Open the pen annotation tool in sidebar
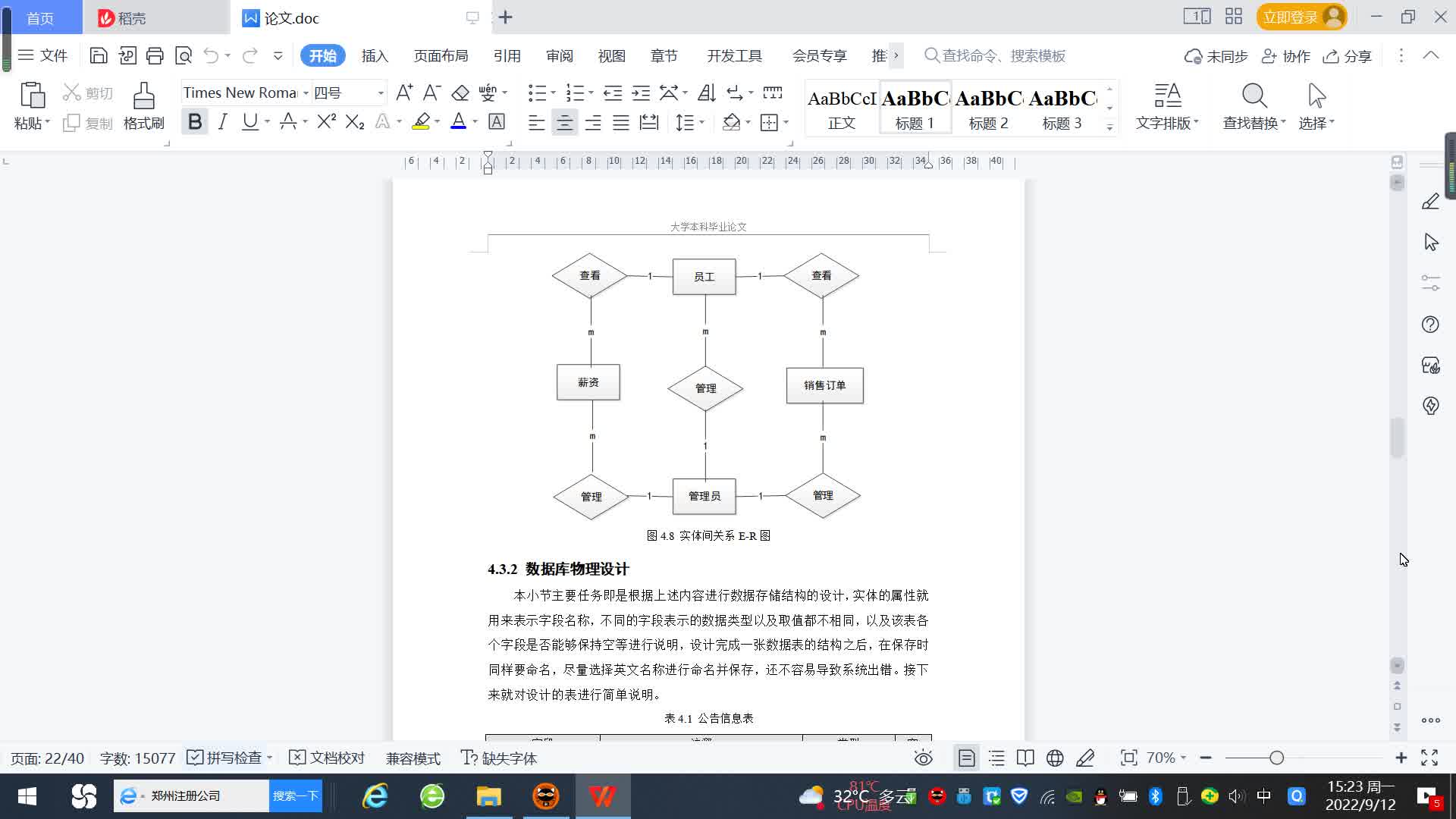This screenshot has height=819, width=1456. tap(1430, 202)
